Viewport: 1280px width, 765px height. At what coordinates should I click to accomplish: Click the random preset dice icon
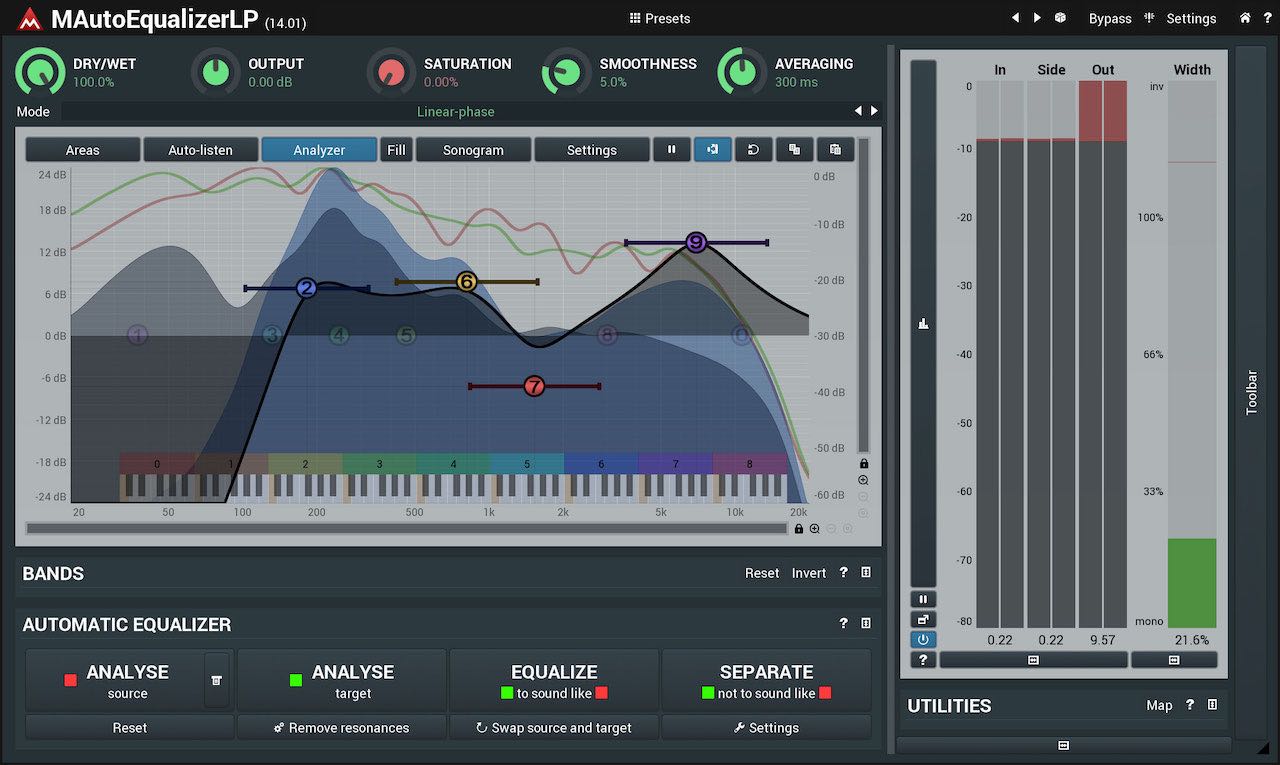point(1060,18)
